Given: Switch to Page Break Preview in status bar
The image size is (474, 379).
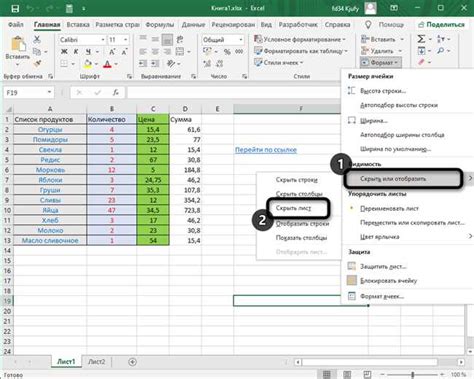Looking at the screenshot, I should click(x=367, y=374).
